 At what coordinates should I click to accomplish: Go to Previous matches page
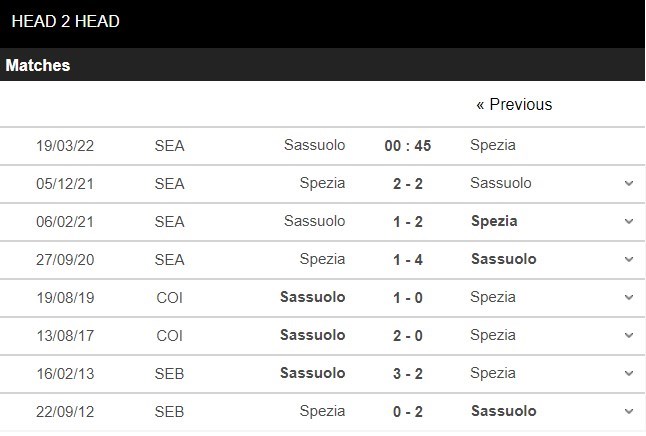point(514,104)
